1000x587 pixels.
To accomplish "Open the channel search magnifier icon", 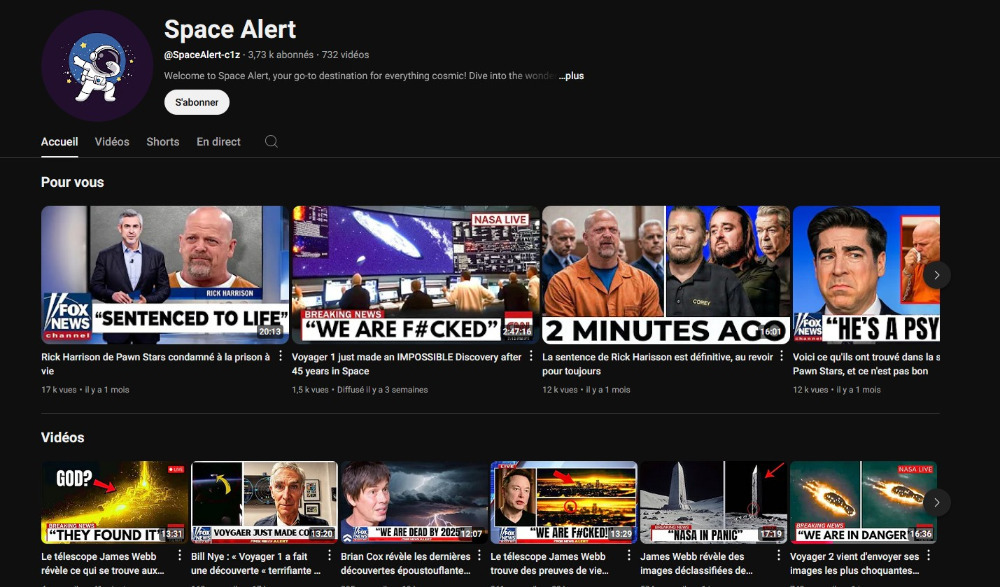I will [271, 142].
